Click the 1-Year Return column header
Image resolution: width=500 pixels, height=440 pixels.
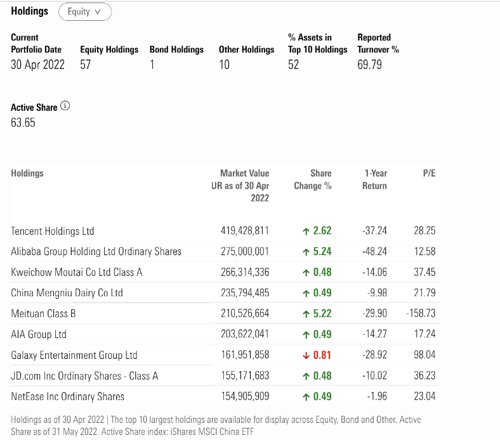coord(375,180)
